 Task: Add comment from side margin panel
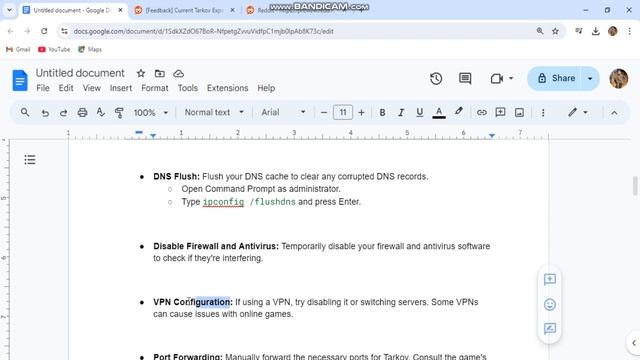(550, 279)
